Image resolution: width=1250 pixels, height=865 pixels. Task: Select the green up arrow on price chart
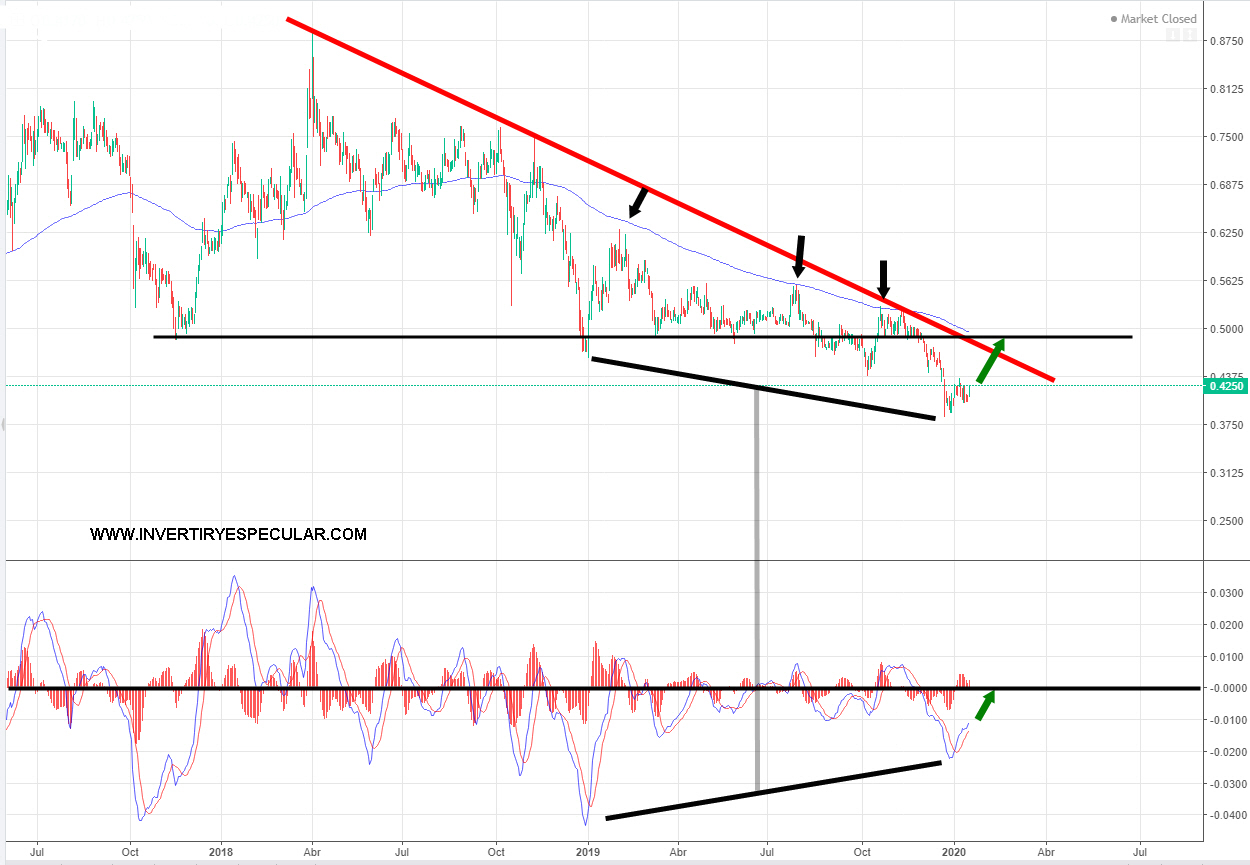pyautogui.click(x=990, y=360)
